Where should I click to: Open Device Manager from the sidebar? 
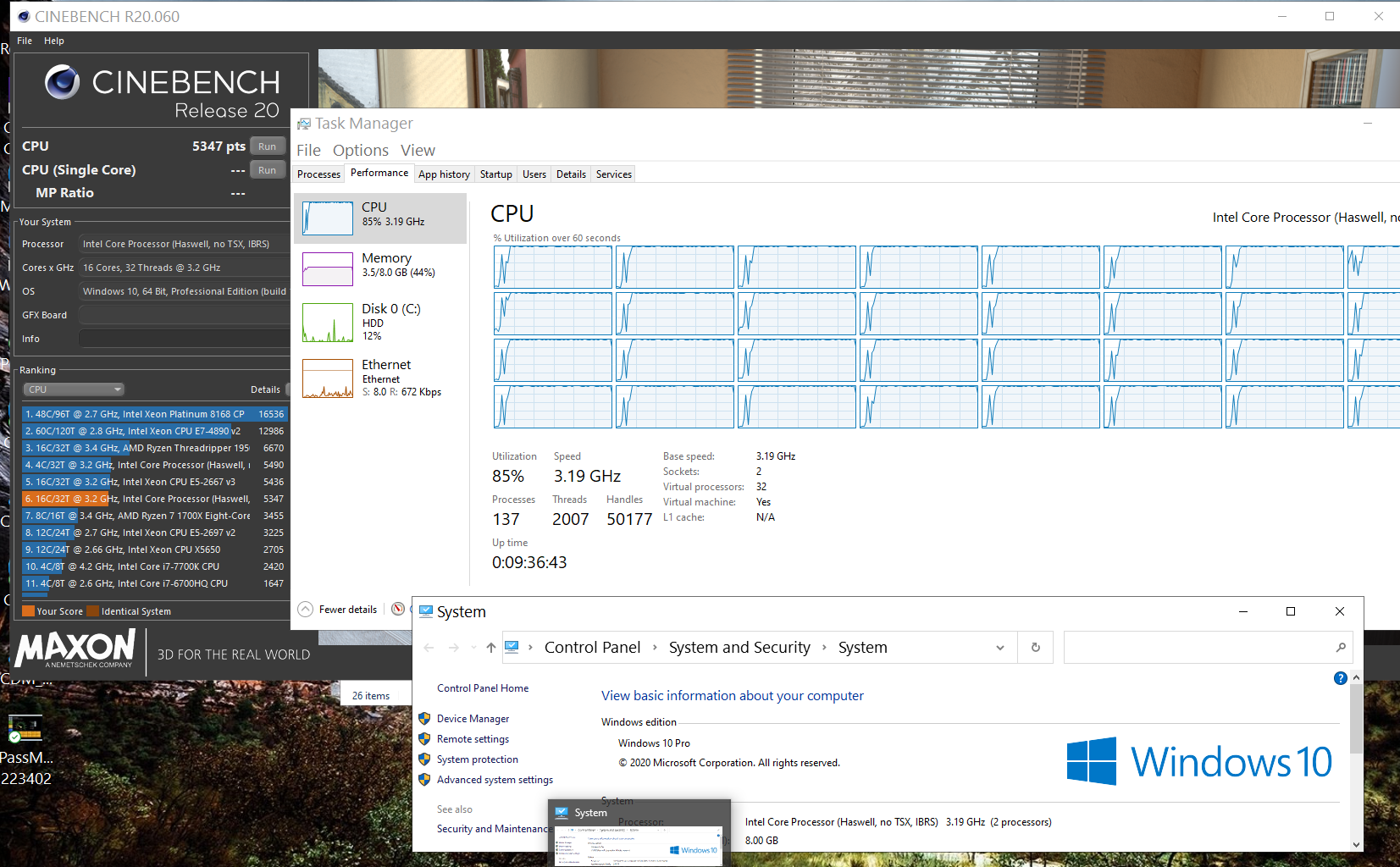(x=473, y=718)
